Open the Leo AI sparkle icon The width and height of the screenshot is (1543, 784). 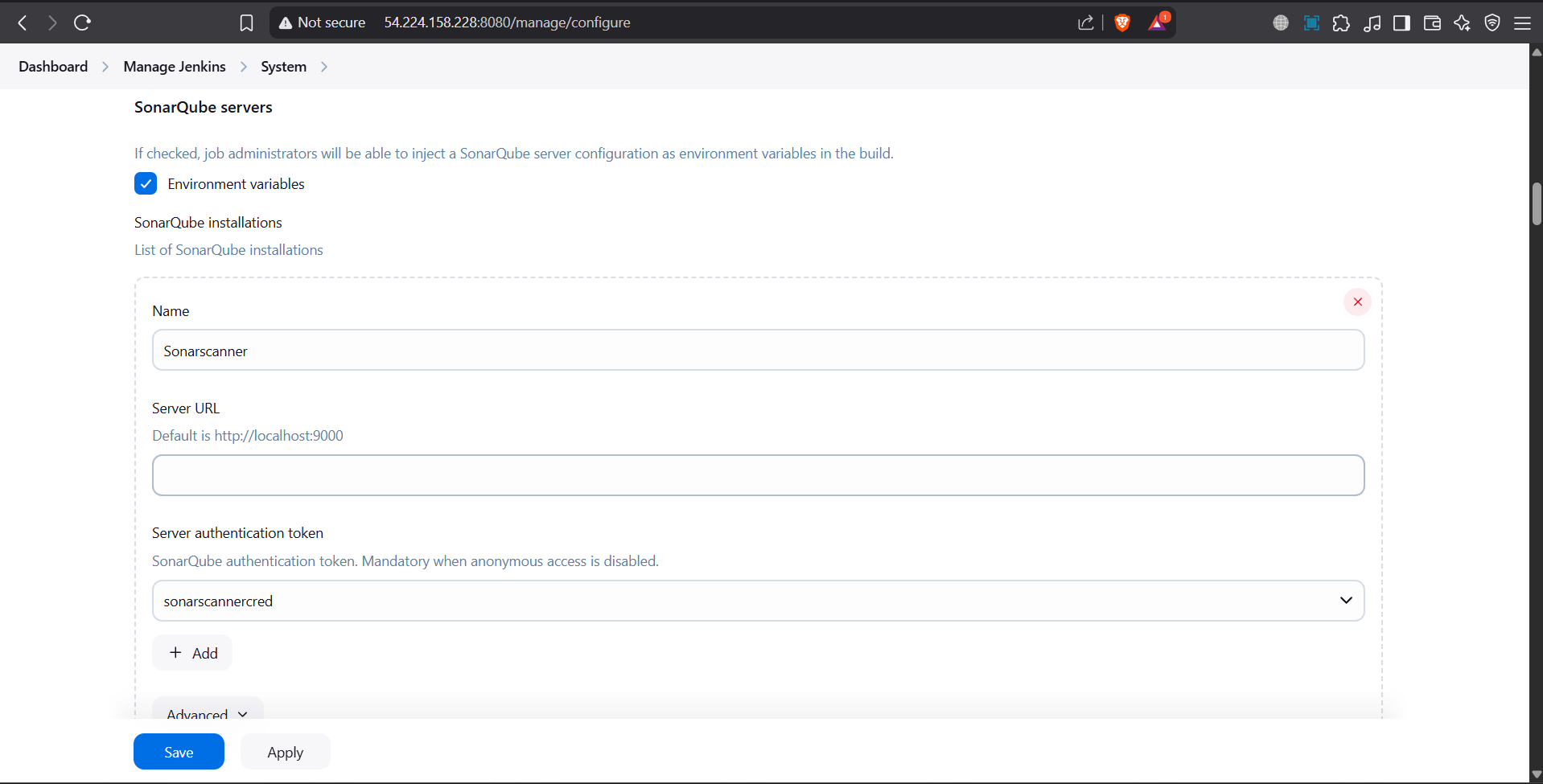pos(1462,23)
